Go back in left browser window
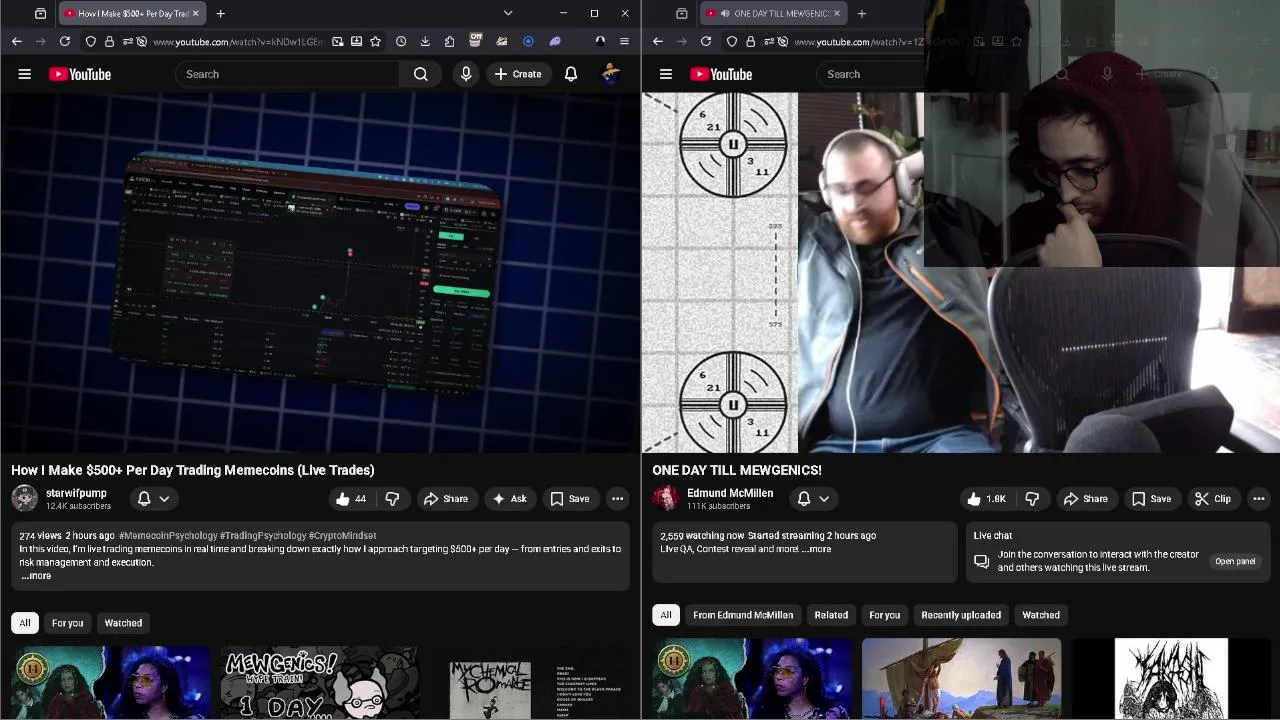 17,41
